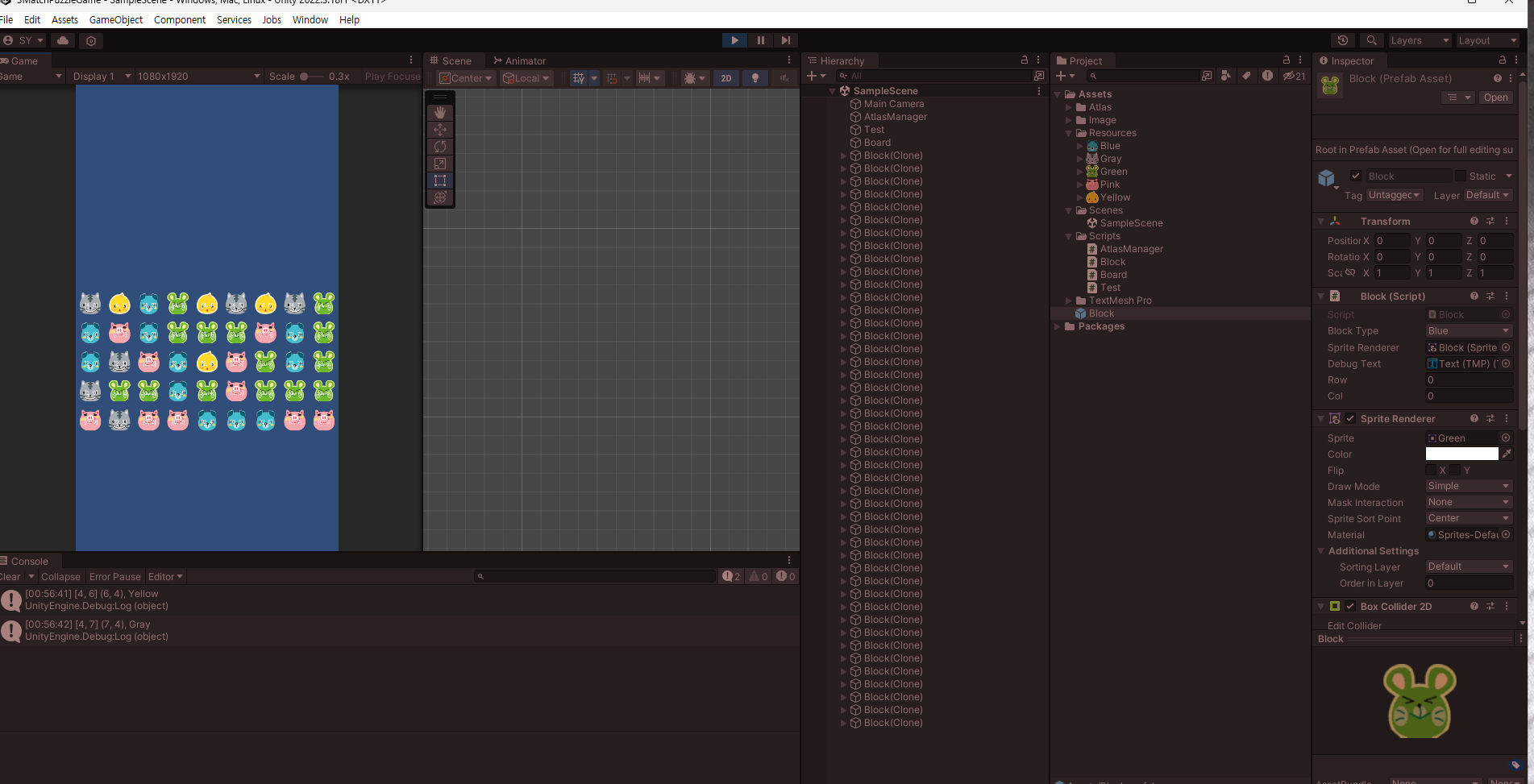The image size is (1534, 784).
Task: Select the Rect tool in Scene view
Action: [440, 180]
